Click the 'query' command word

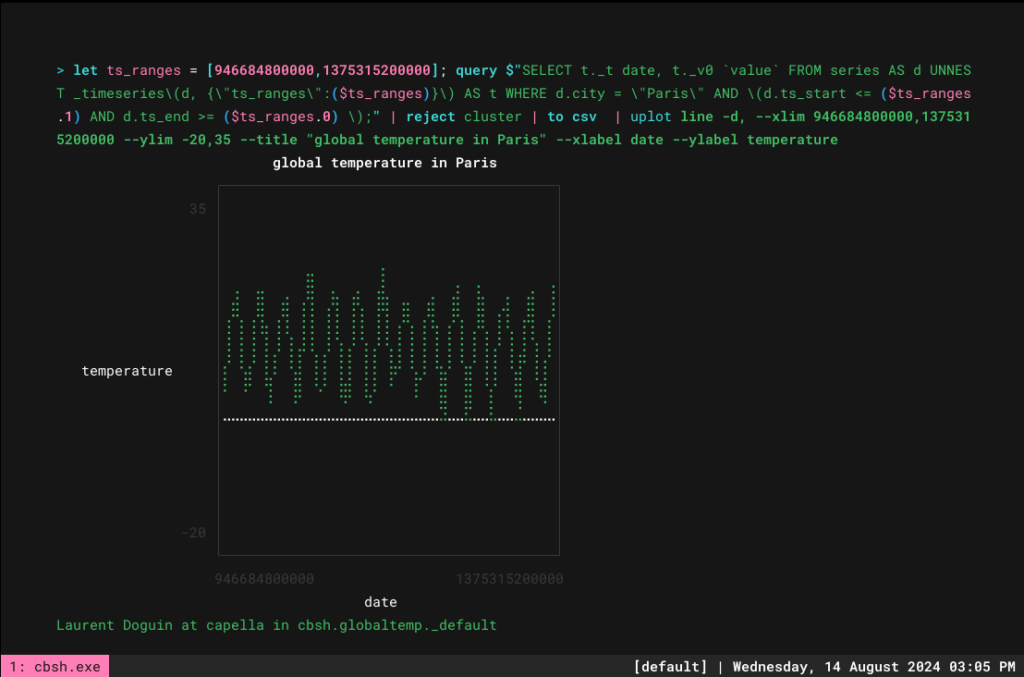click(476, 70)
